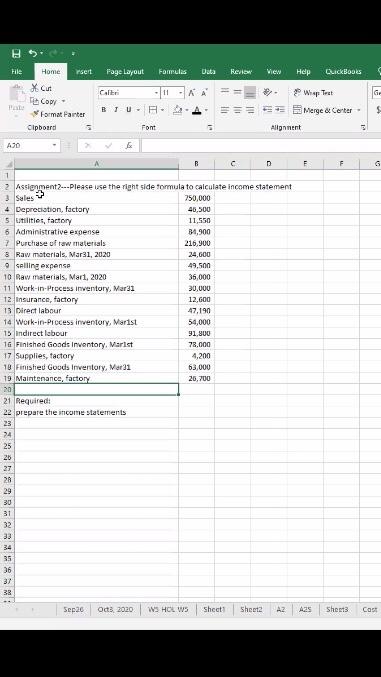The height and width of the screenshot is (677, 381).
Task: Switch to the Review tab
Action: 241,72
